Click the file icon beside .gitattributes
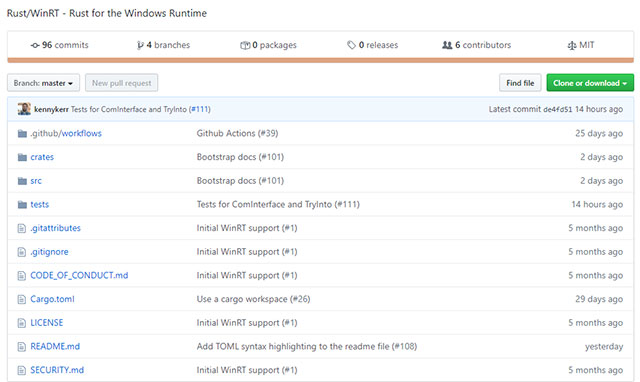 (x=22, y=228)
